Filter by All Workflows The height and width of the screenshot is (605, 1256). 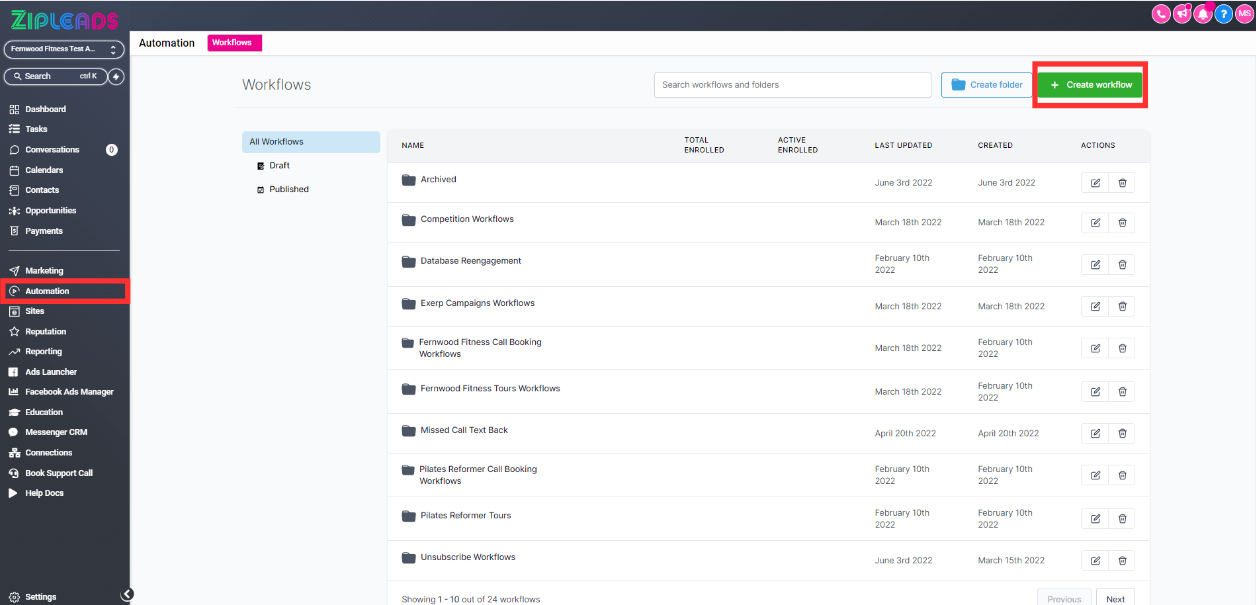[x=311, y=142]
